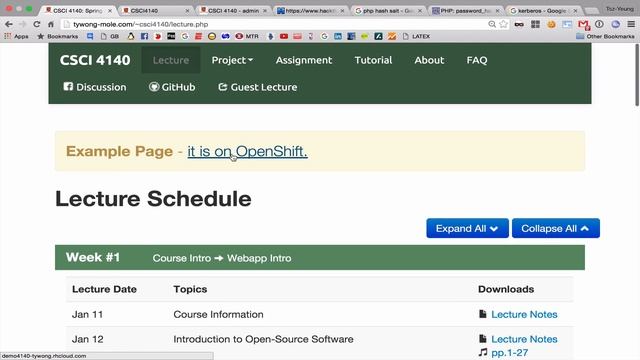Image resolution: width=640 pixels, height=360 pixels.
Task: Click the Facebook icon beside Discussion
Action: pos(68,87)
